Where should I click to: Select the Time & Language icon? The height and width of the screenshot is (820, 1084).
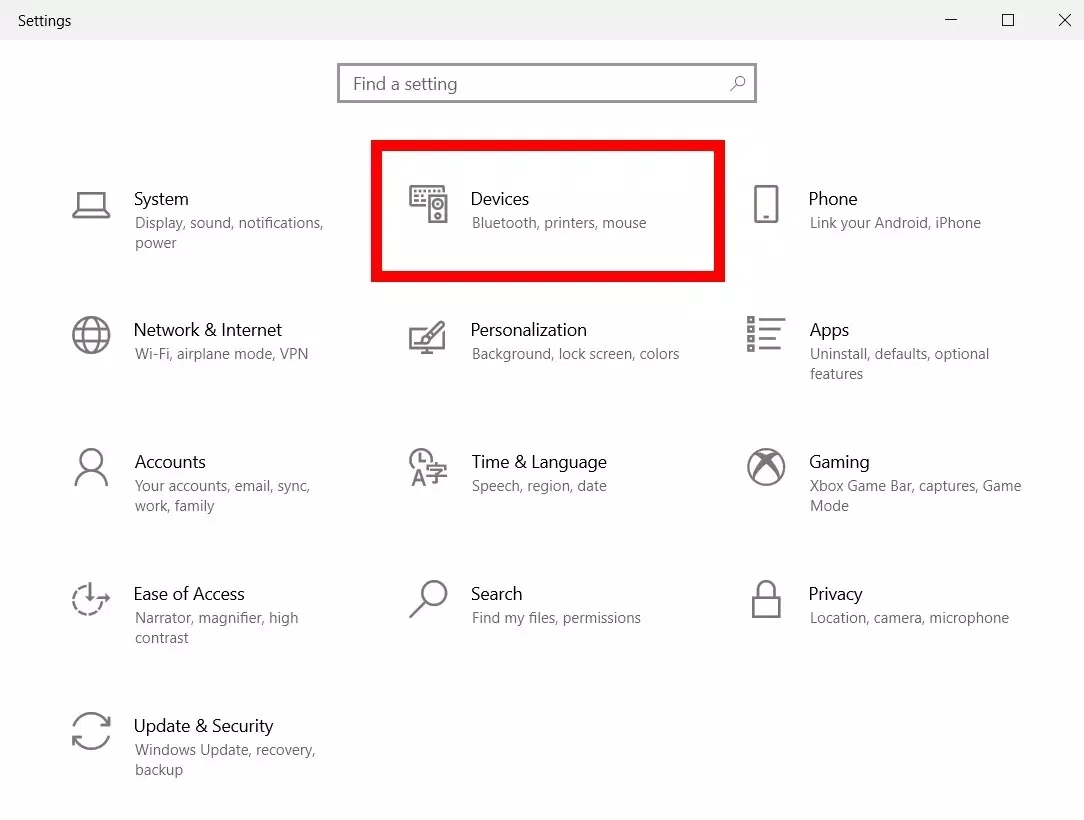click(x=428, y=467)
